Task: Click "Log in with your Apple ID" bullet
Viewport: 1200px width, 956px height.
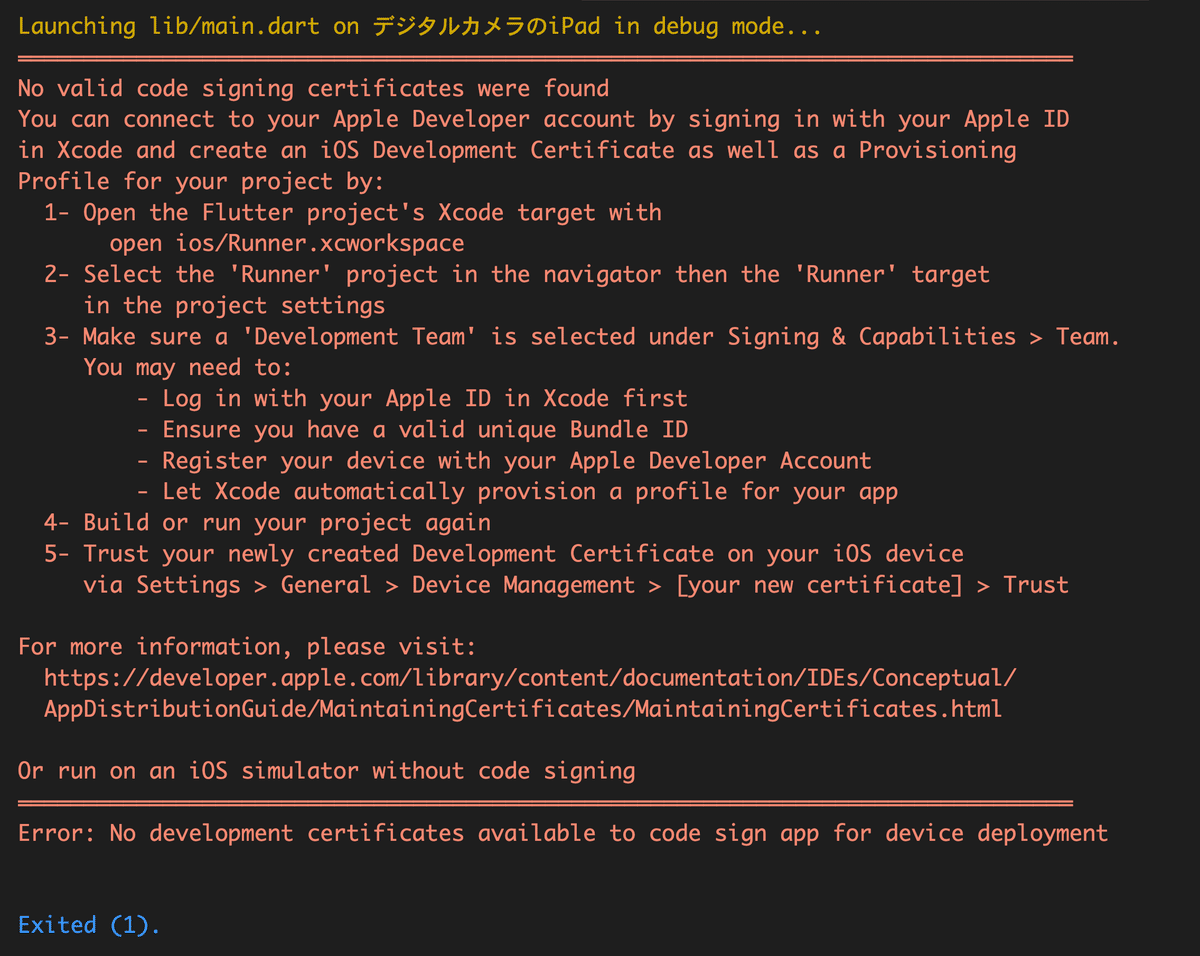Action: click(412, 399)
